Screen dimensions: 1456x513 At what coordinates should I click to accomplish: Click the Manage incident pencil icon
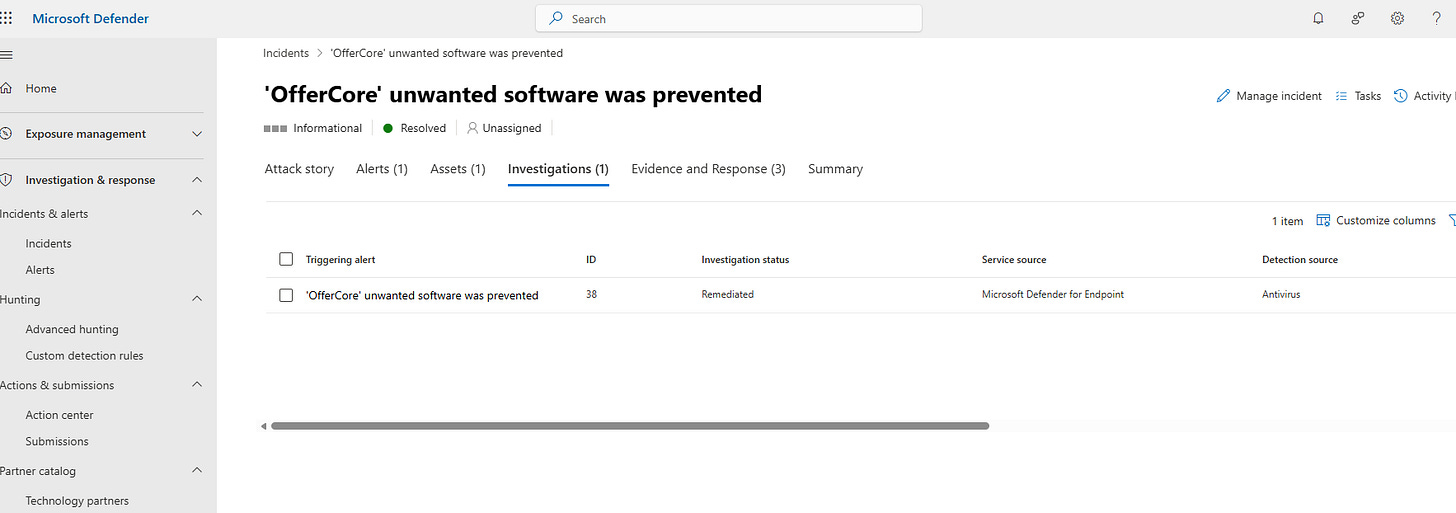coord(1223,96)
